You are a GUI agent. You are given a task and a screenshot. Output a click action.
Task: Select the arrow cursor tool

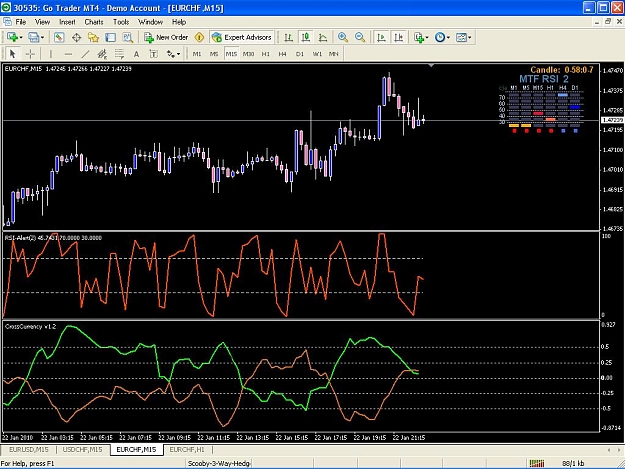pyautogui.click(x=12, y=54)
